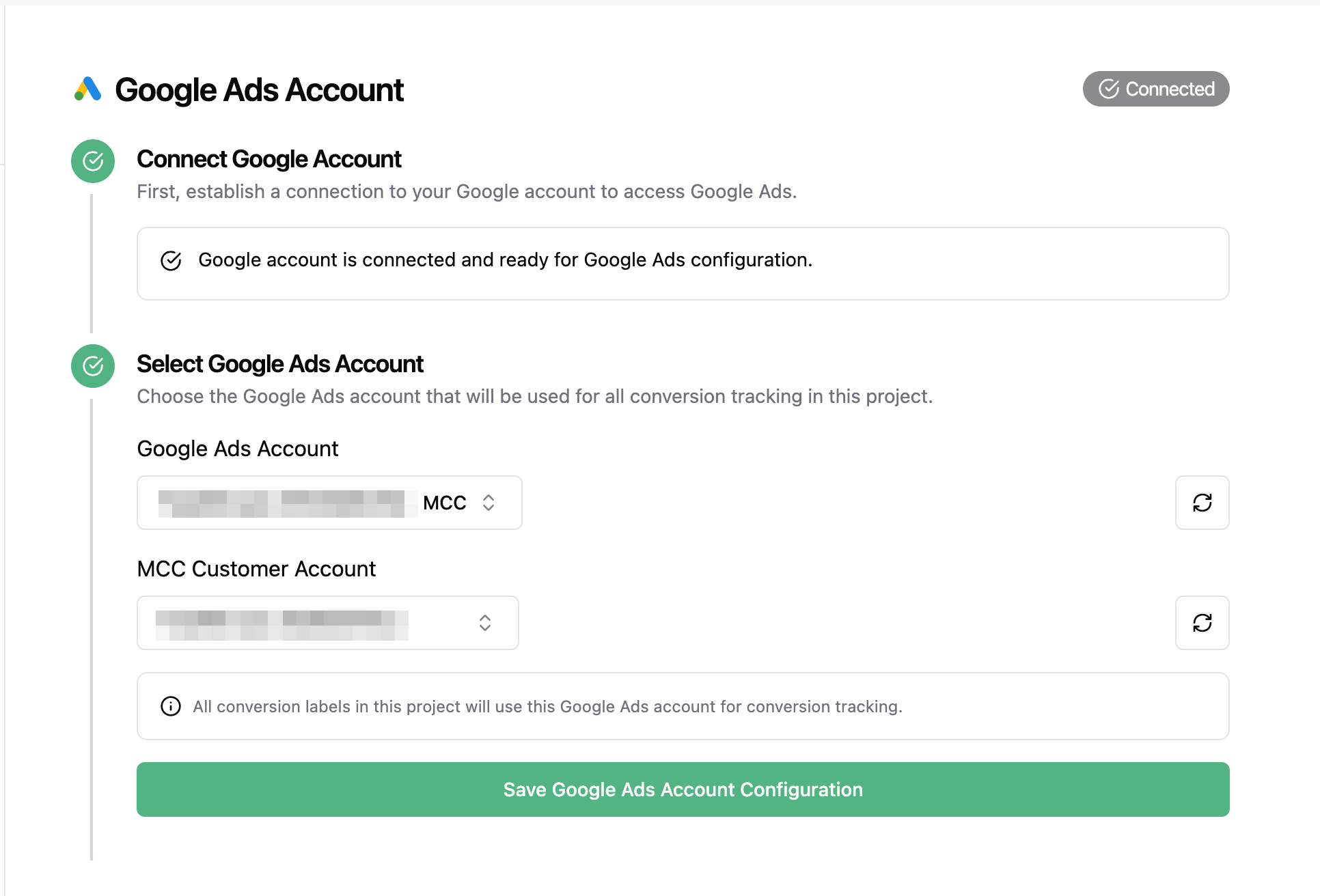Click the Connected status indicator

[1155, 88]
